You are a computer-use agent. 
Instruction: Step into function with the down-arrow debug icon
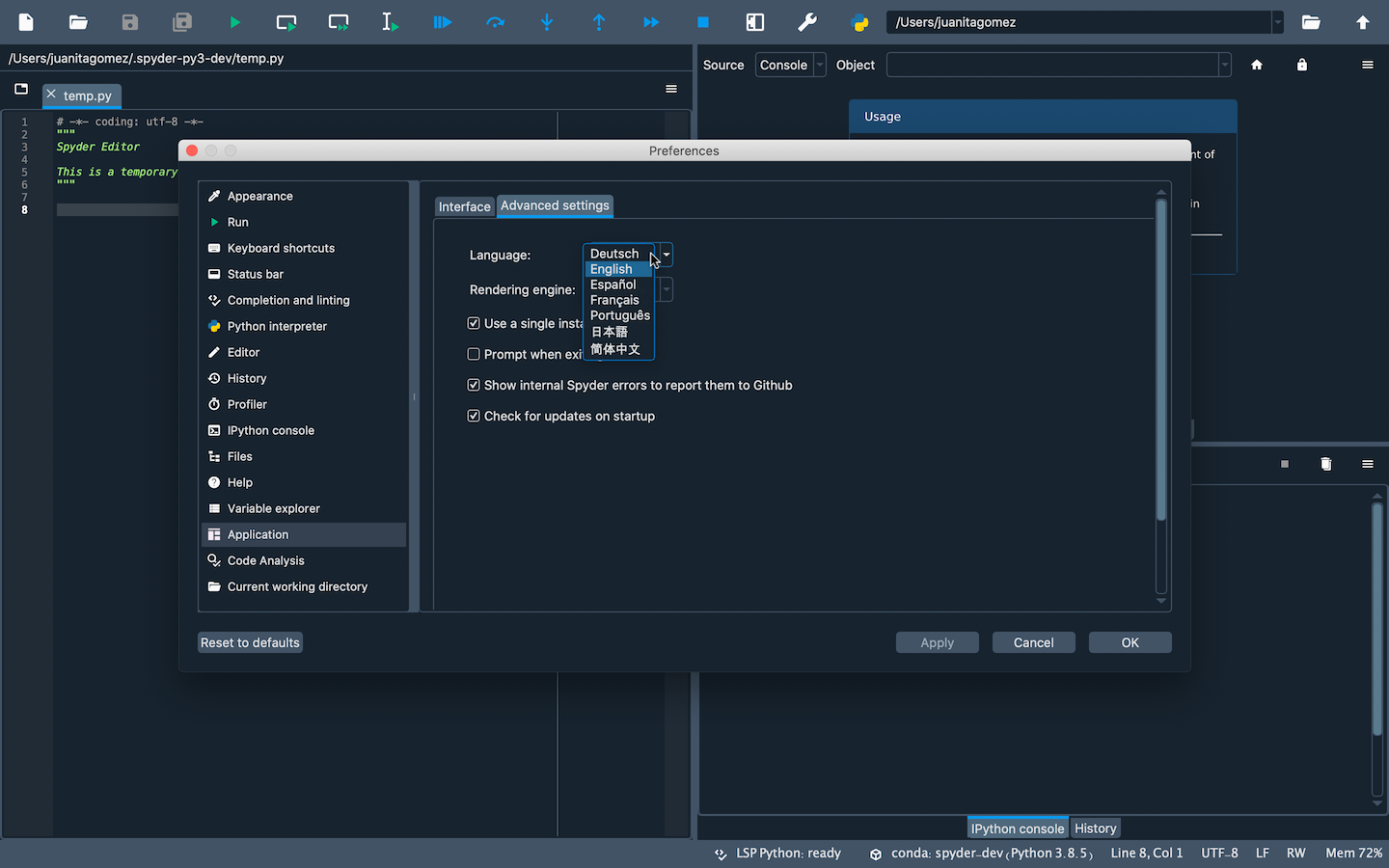tap(547, 21)
